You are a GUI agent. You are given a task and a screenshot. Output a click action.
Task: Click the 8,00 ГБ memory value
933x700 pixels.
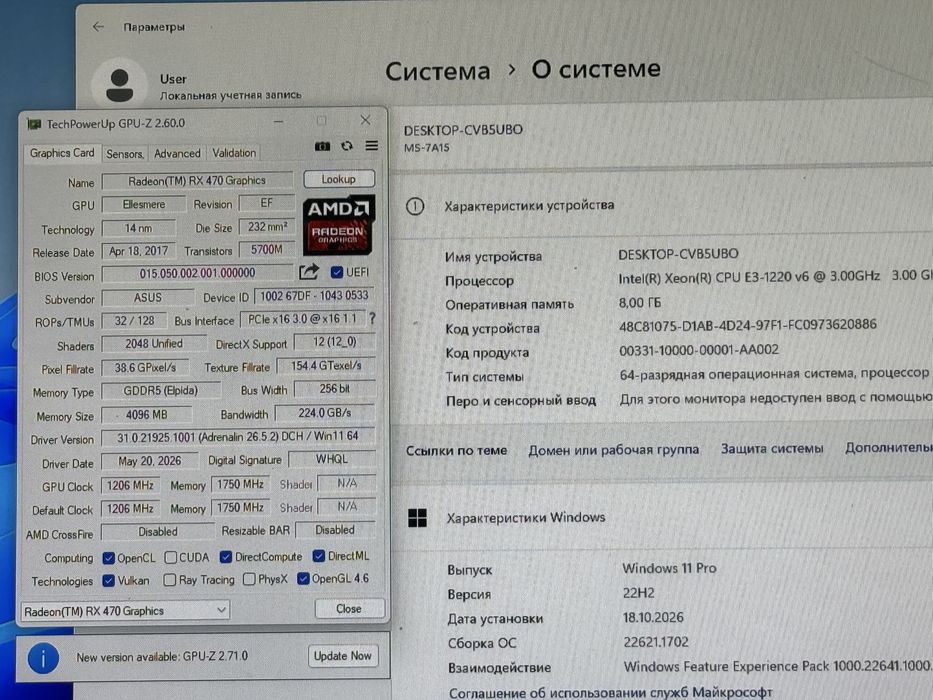click(640, 302)
